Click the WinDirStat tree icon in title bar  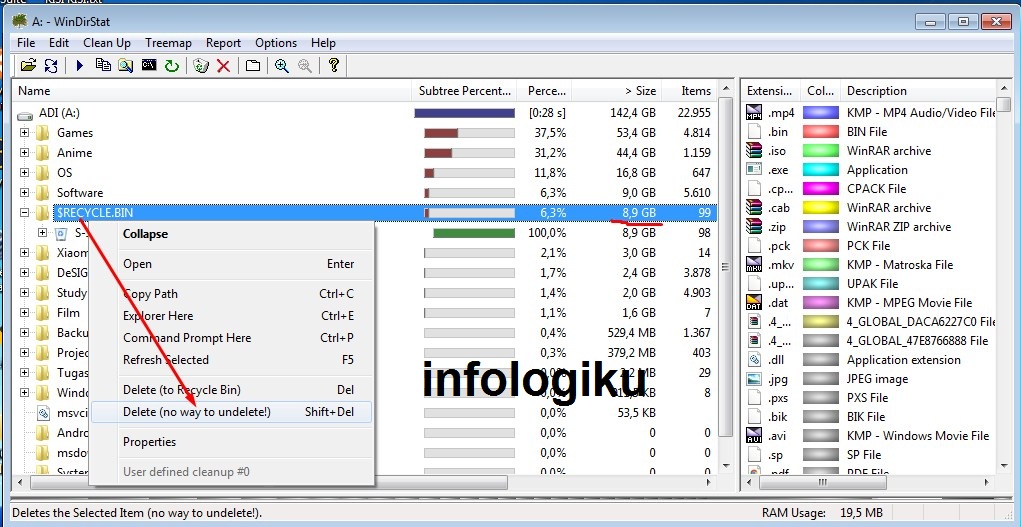[20, 21]
